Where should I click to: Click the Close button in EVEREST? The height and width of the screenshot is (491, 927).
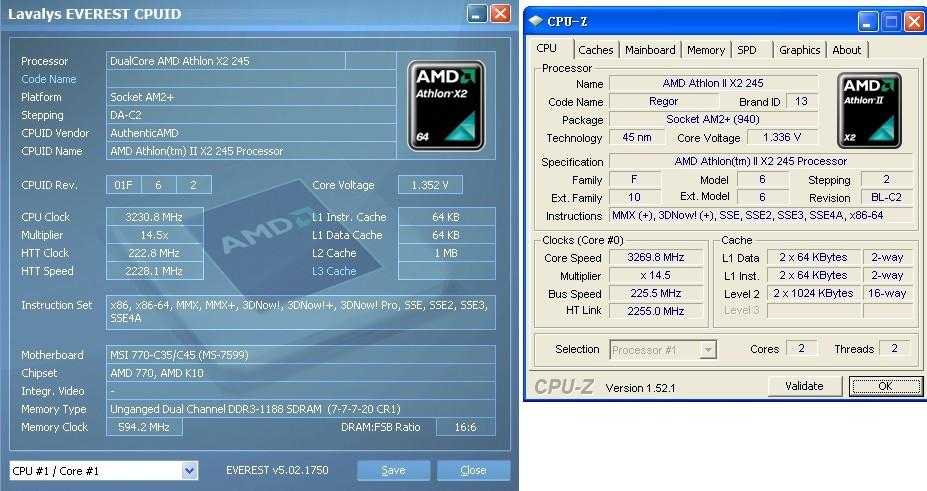[473, 470]
